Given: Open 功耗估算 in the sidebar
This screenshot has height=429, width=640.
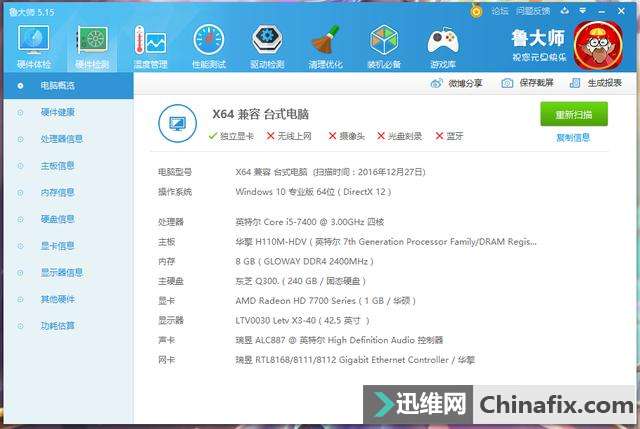Looking at the screenshot, I should tap(57, 326).
